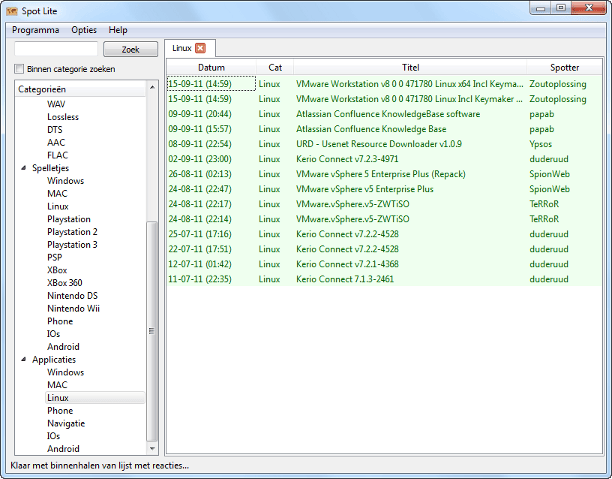Select Kerio Connect 7.1.3-2461 row

click(x=384, y=279)
